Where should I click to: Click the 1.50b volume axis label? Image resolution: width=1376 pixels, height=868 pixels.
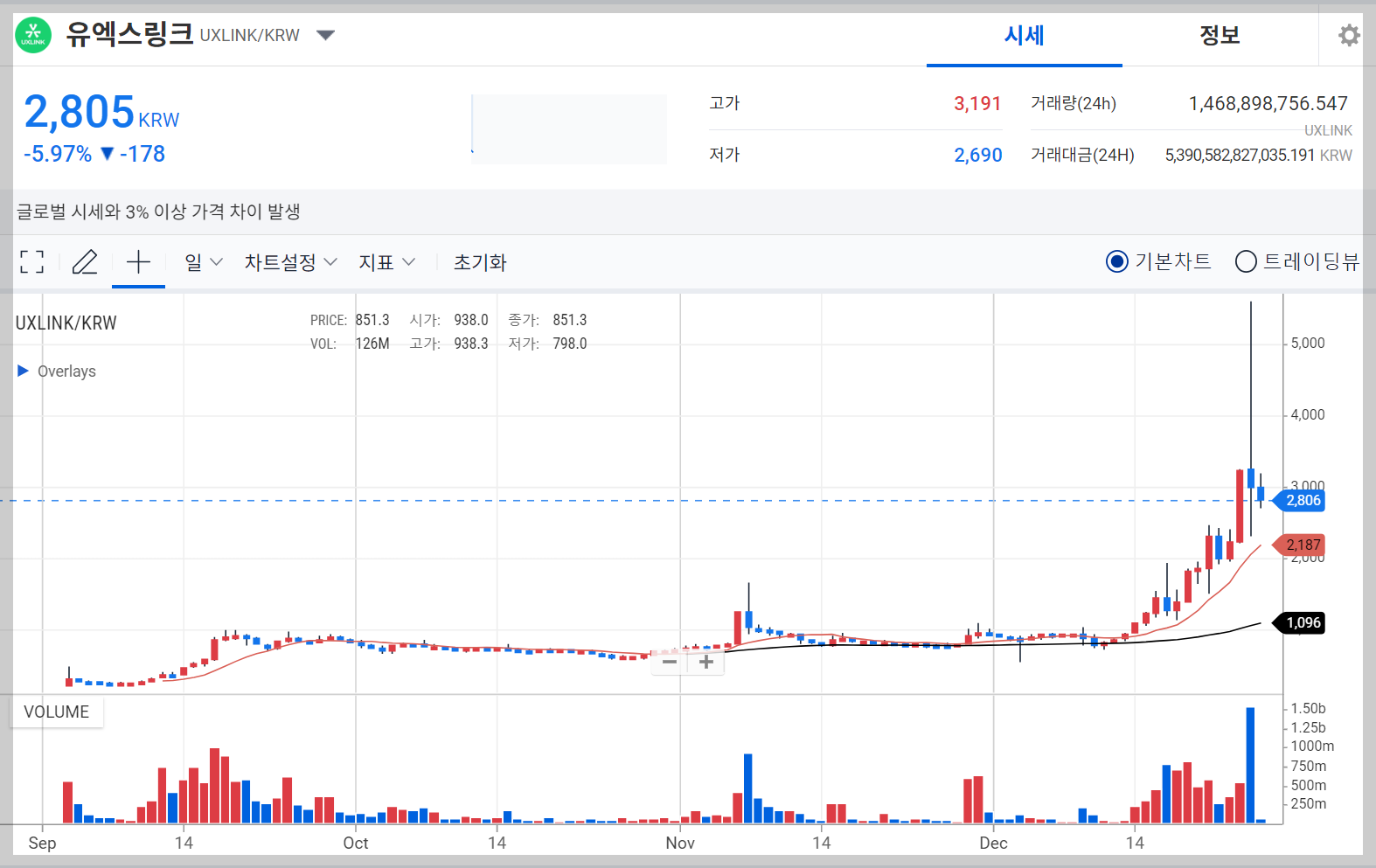tap(1308, 708)
